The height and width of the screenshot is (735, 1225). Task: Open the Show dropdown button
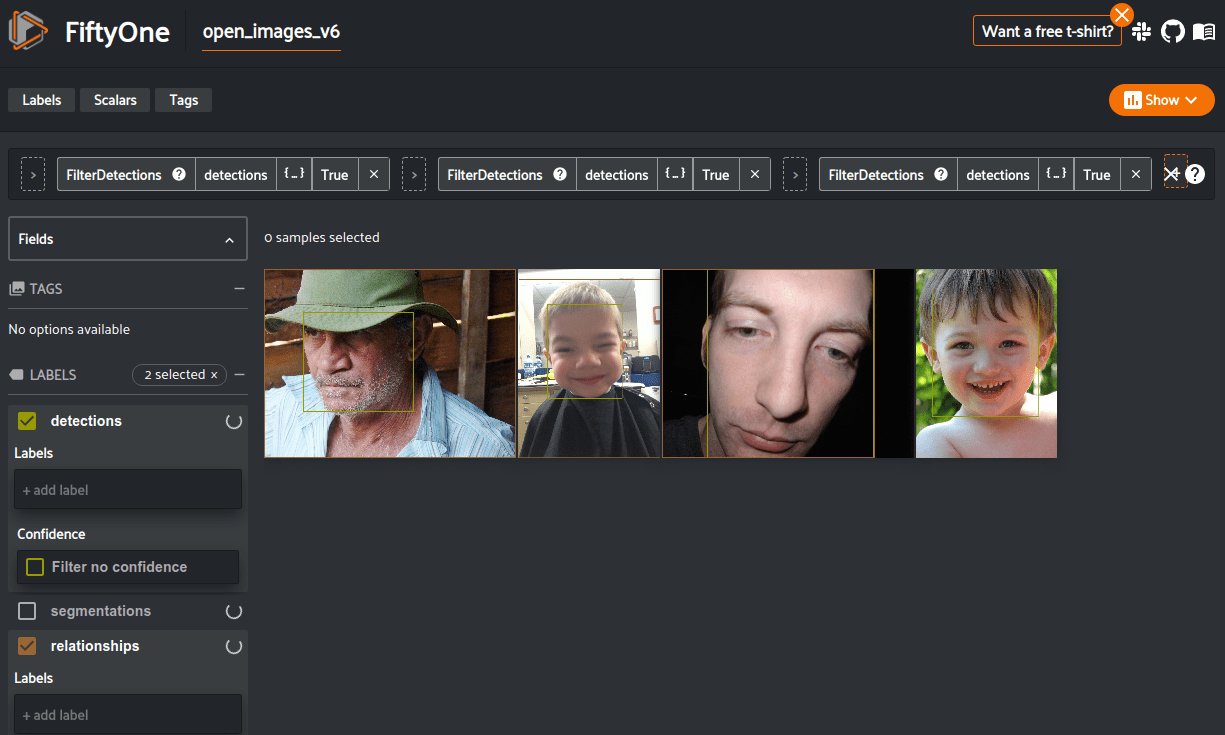pyautogui.click(x=1161, y=100)
